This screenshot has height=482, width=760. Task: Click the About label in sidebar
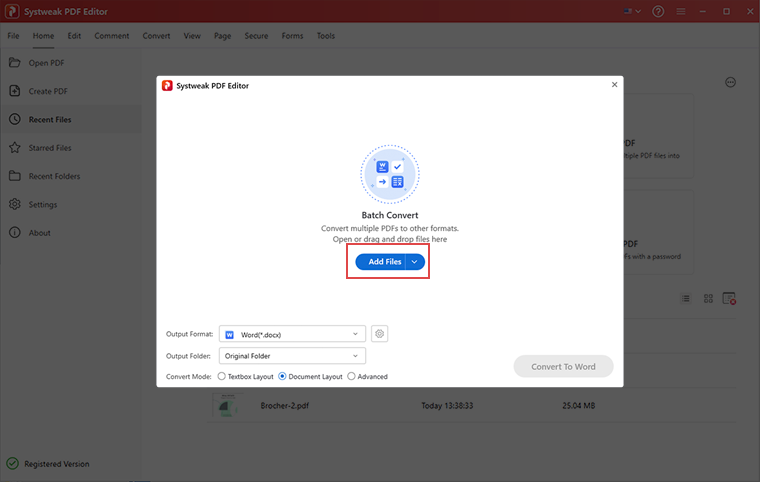point(39,233)
